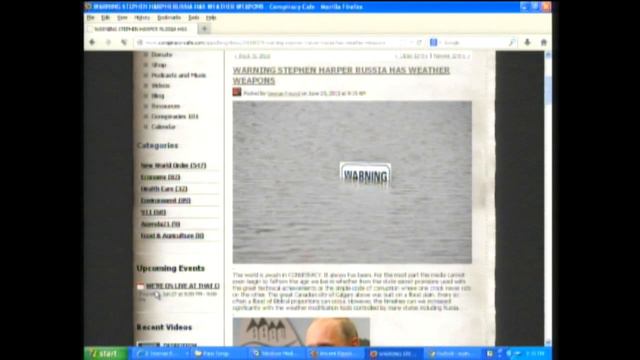This screenshot has width=640, height=360.
Task: Open the New World Order category
Action: tap(173, 165)
